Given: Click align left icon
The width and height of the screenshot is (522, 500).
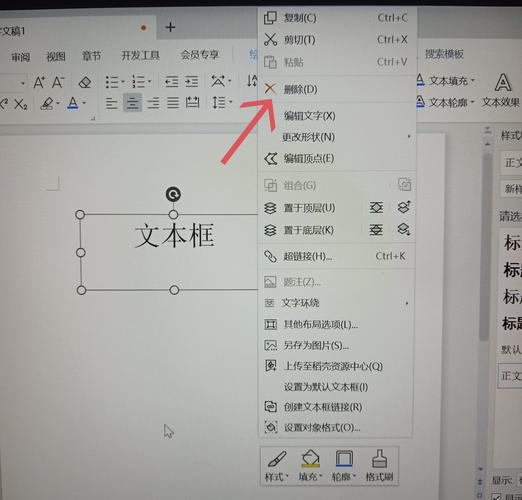Looking at the screenshot, I should point(112,103).
